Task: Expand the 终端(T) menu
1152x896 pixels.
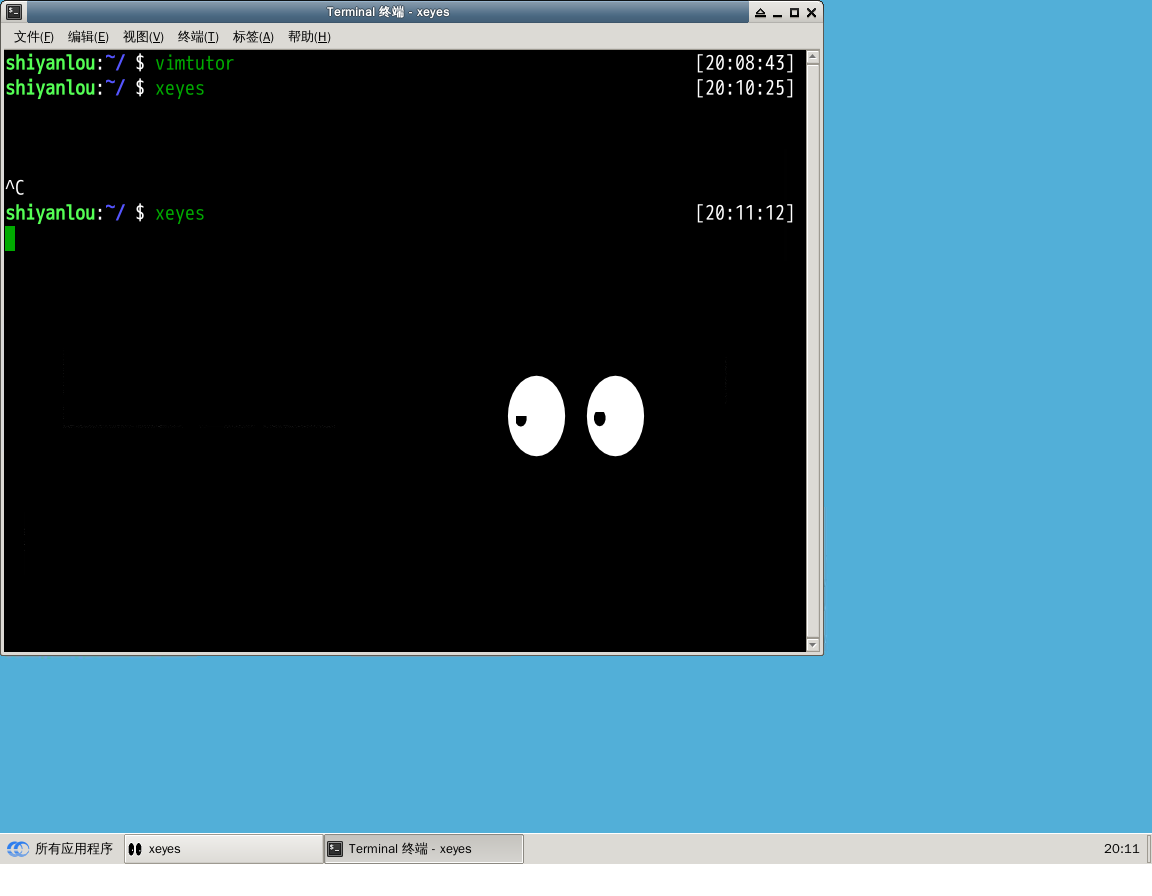Action: coord(198,37)
